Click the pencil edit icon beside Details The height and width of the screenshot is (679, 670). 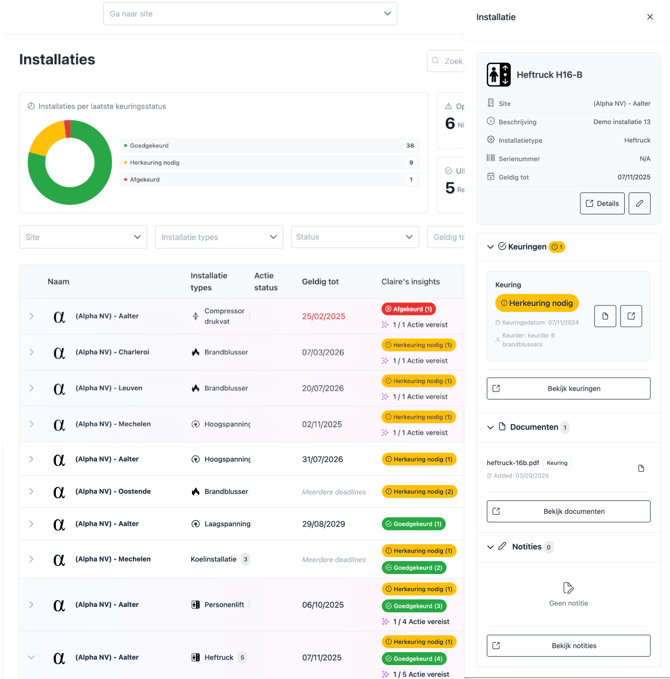tap(639, 204)
